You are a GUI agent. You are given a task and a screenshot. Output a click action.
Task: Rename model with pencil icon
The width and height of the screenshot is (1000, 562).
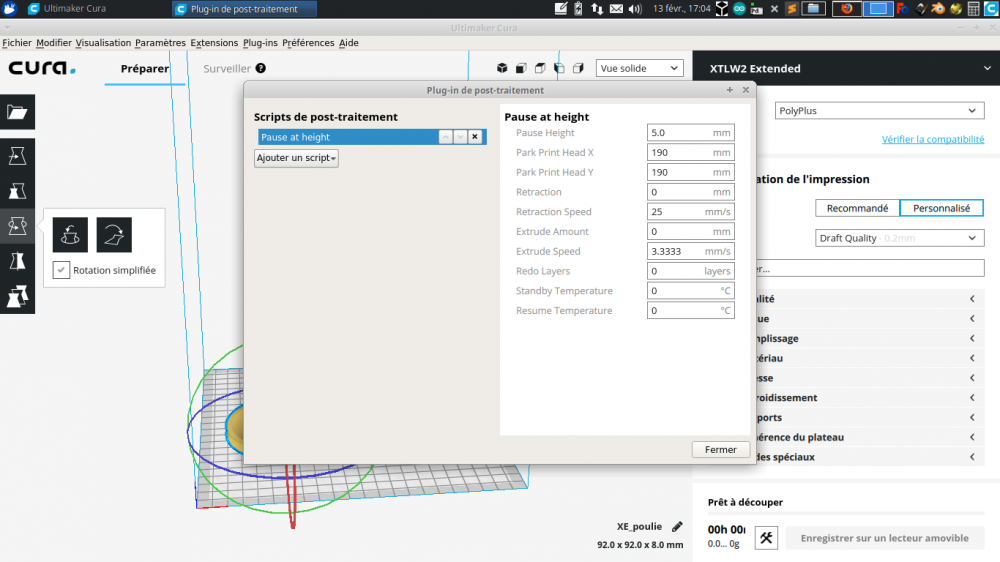(x=677, y=526)
